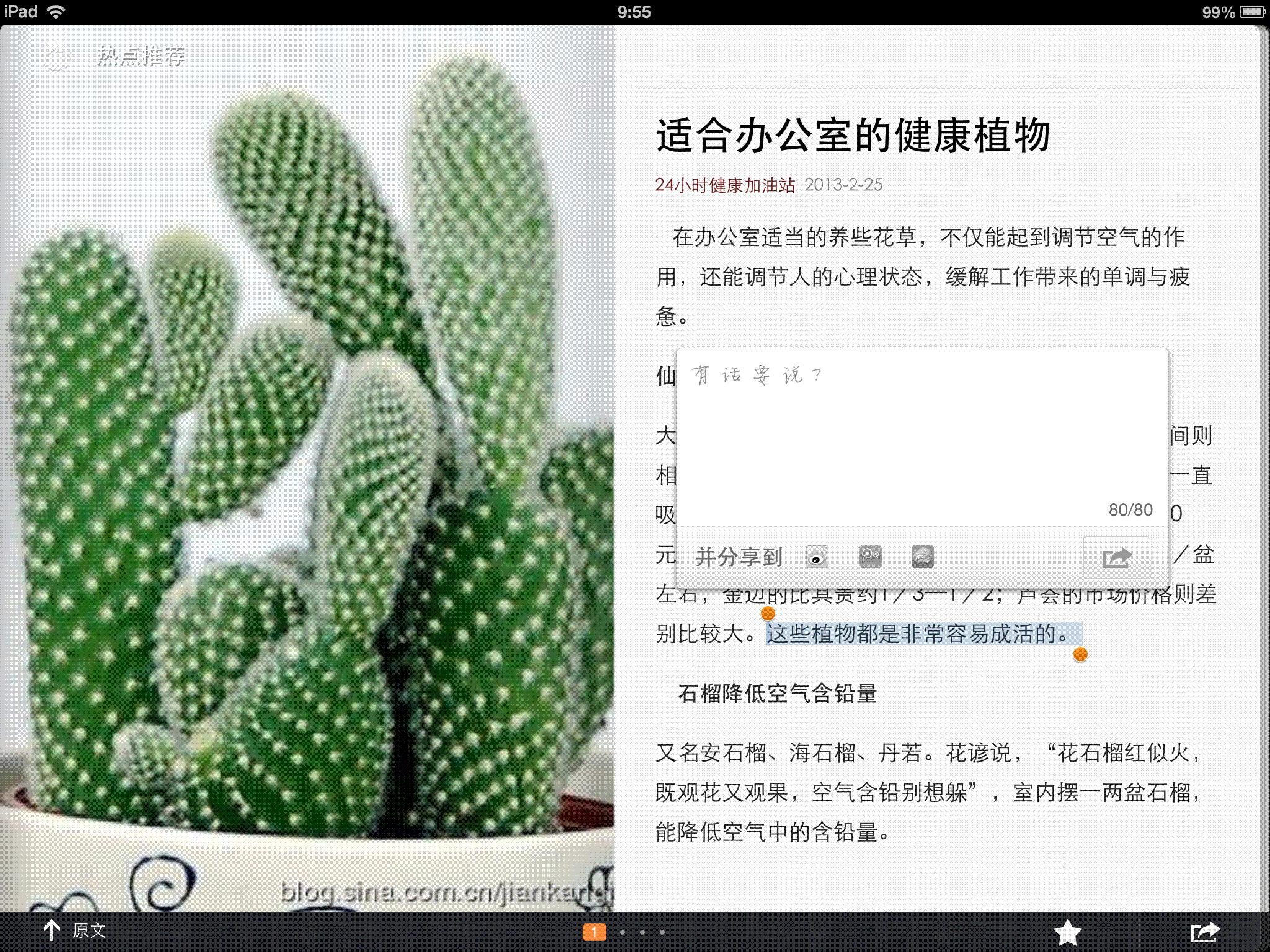
Task: Tap the up arrow next to 原文
Action: point(51,931)
